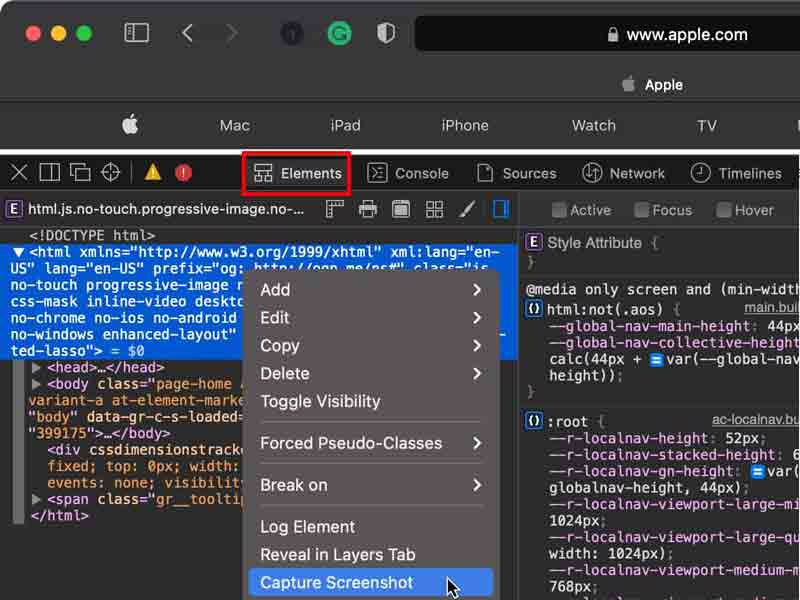This screenshot has width=800, height=600.
Task: Switch to the Console tab
Action: pyautogui.click(x=408, y=173)
